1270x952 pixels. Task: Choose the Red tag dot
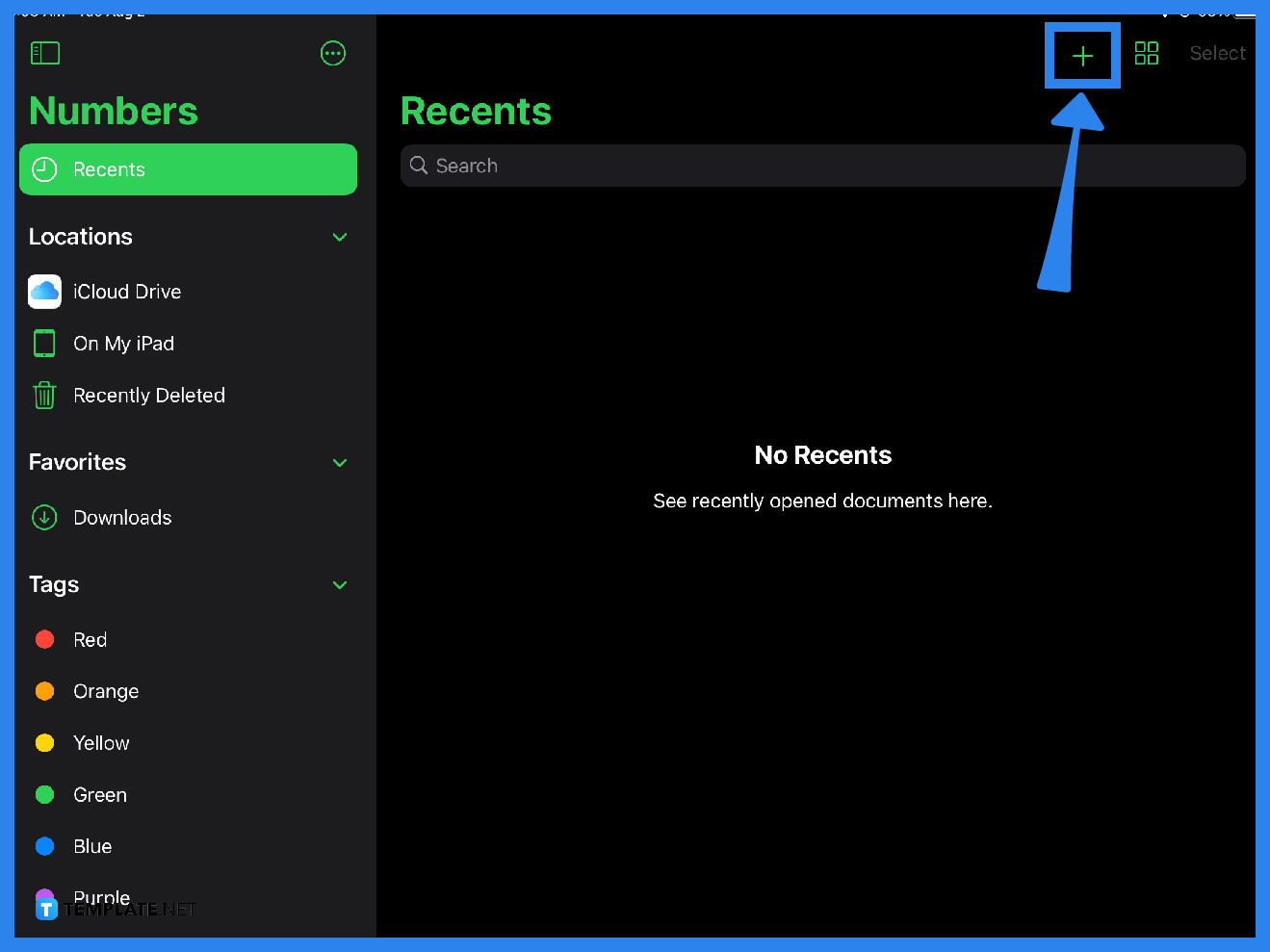(44, 640)
